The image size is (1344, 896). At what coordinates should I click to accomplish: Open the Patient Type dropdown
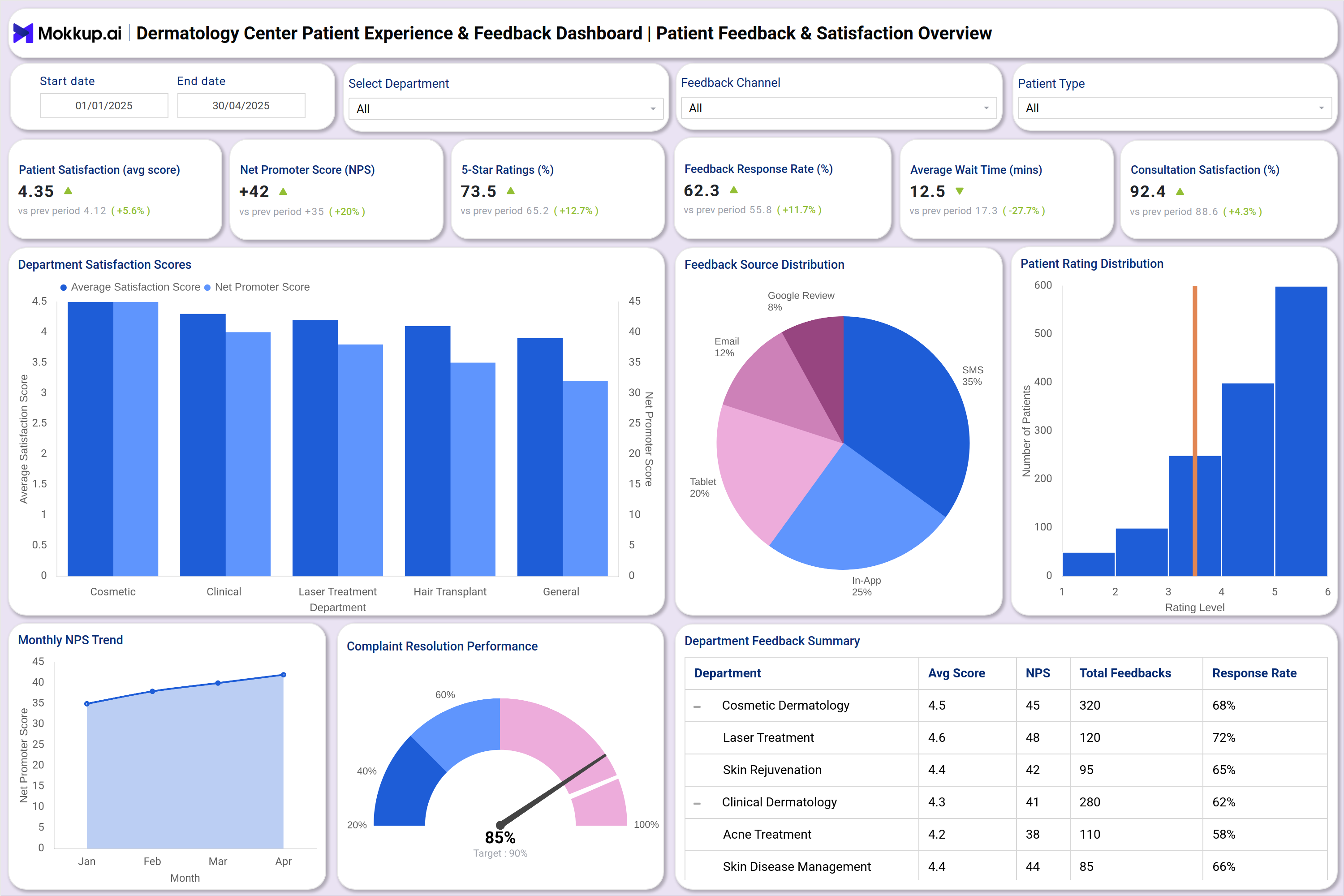1174,108
